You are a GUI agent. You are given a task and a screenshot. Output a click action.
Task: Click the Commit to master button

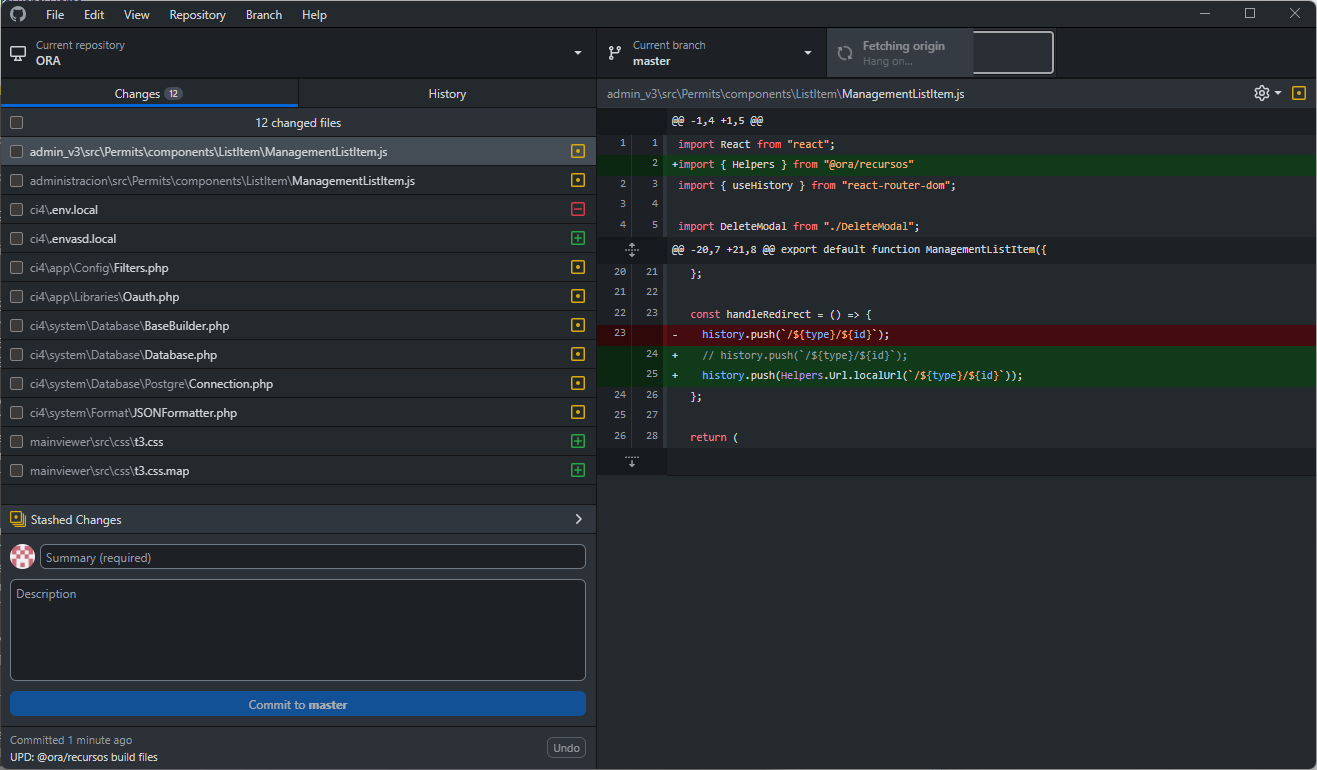(x=298, y=704)
